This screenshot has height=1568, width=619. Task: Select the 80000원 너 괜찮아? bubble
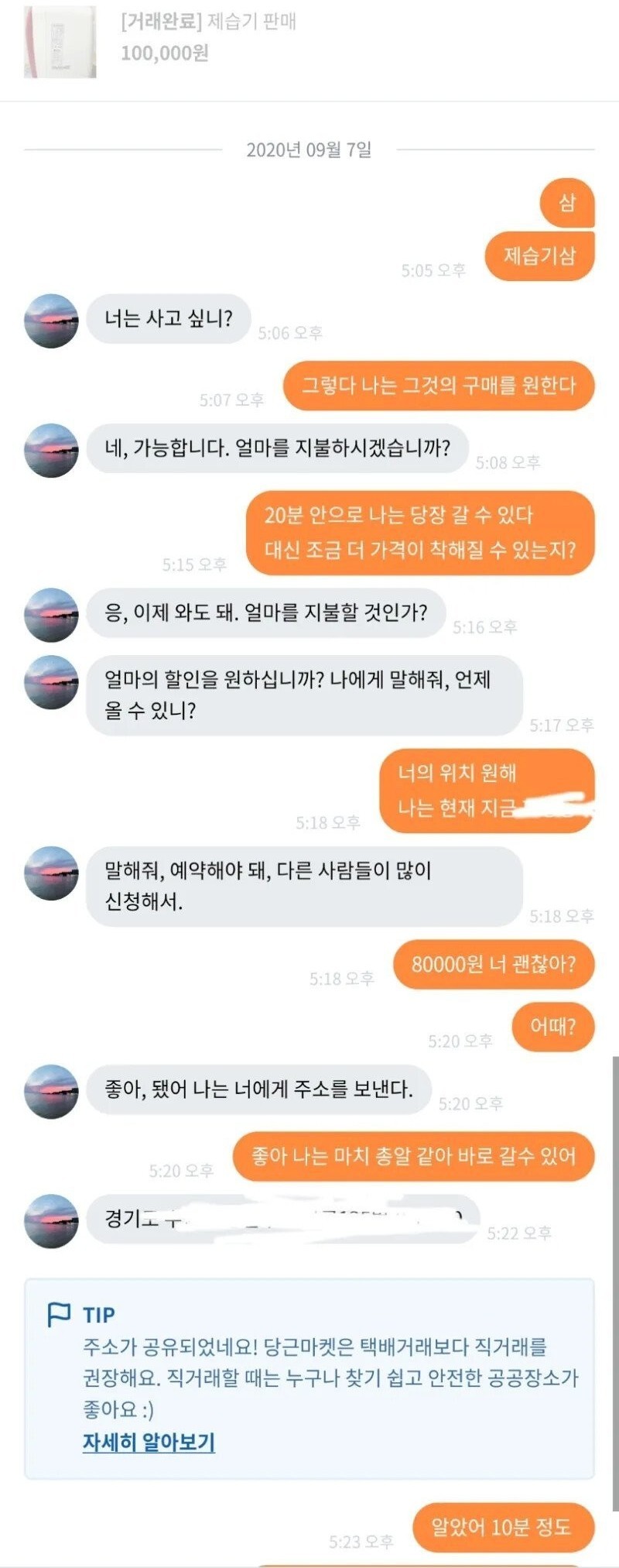[494, 964]
